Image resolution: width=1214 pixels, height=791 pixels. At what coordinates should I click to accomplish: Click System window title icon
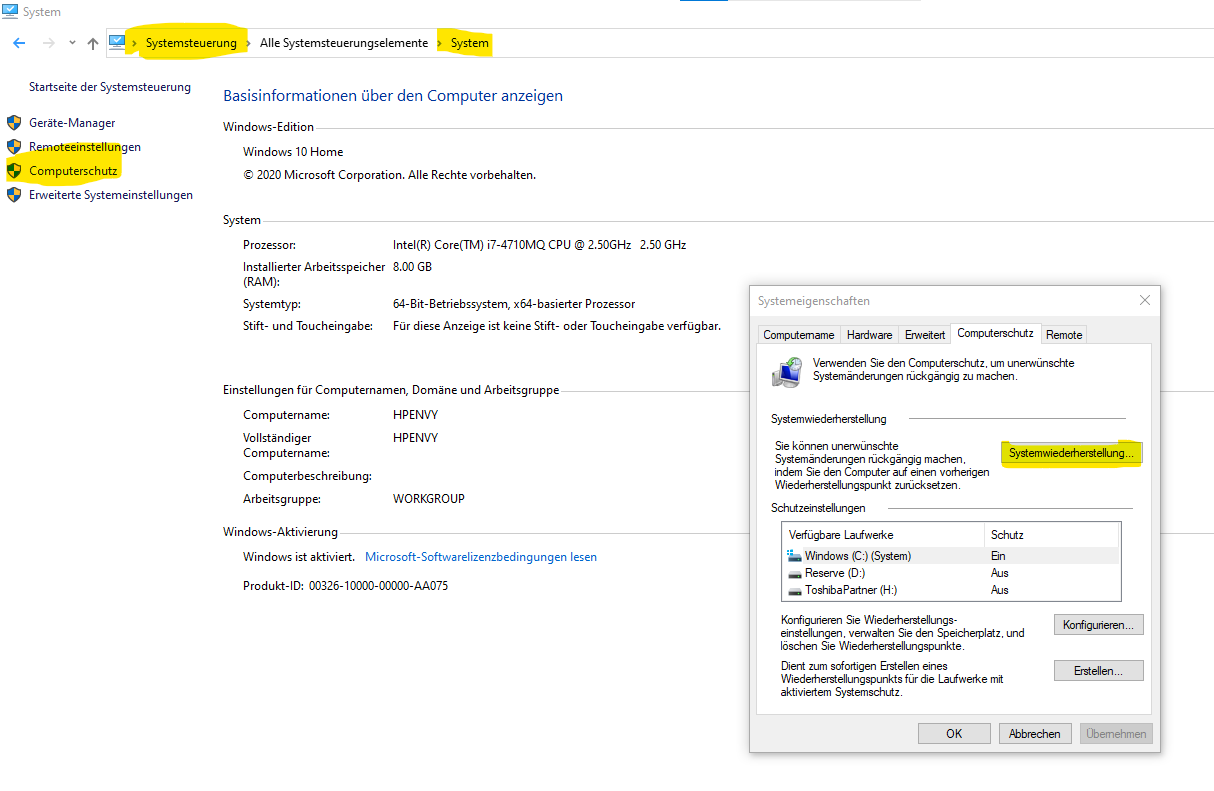point(10,12)
